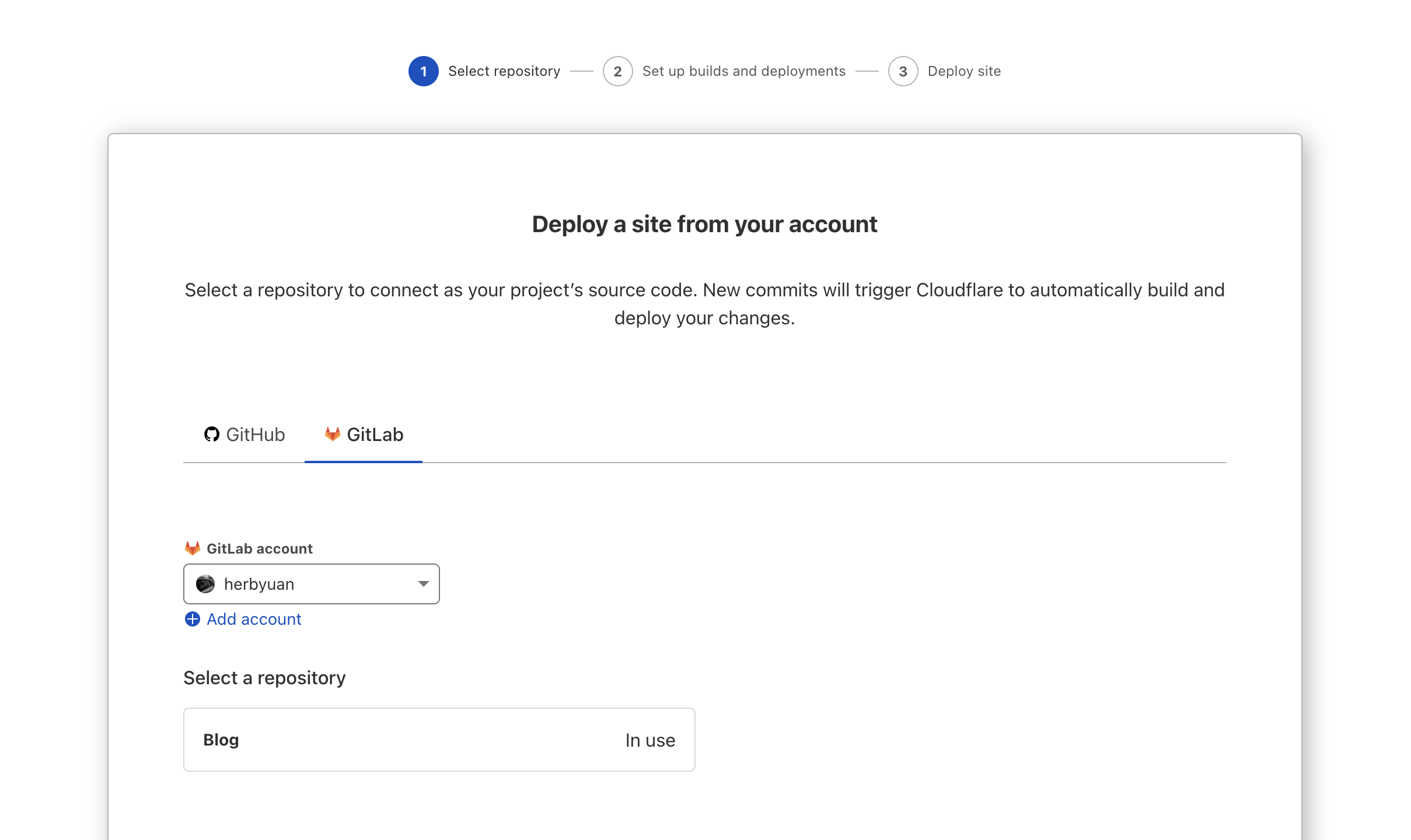The height and width of the screenshot is (840, 1411).
Task: Select the step 3 circle indicator
Action: tap(903, 71)
